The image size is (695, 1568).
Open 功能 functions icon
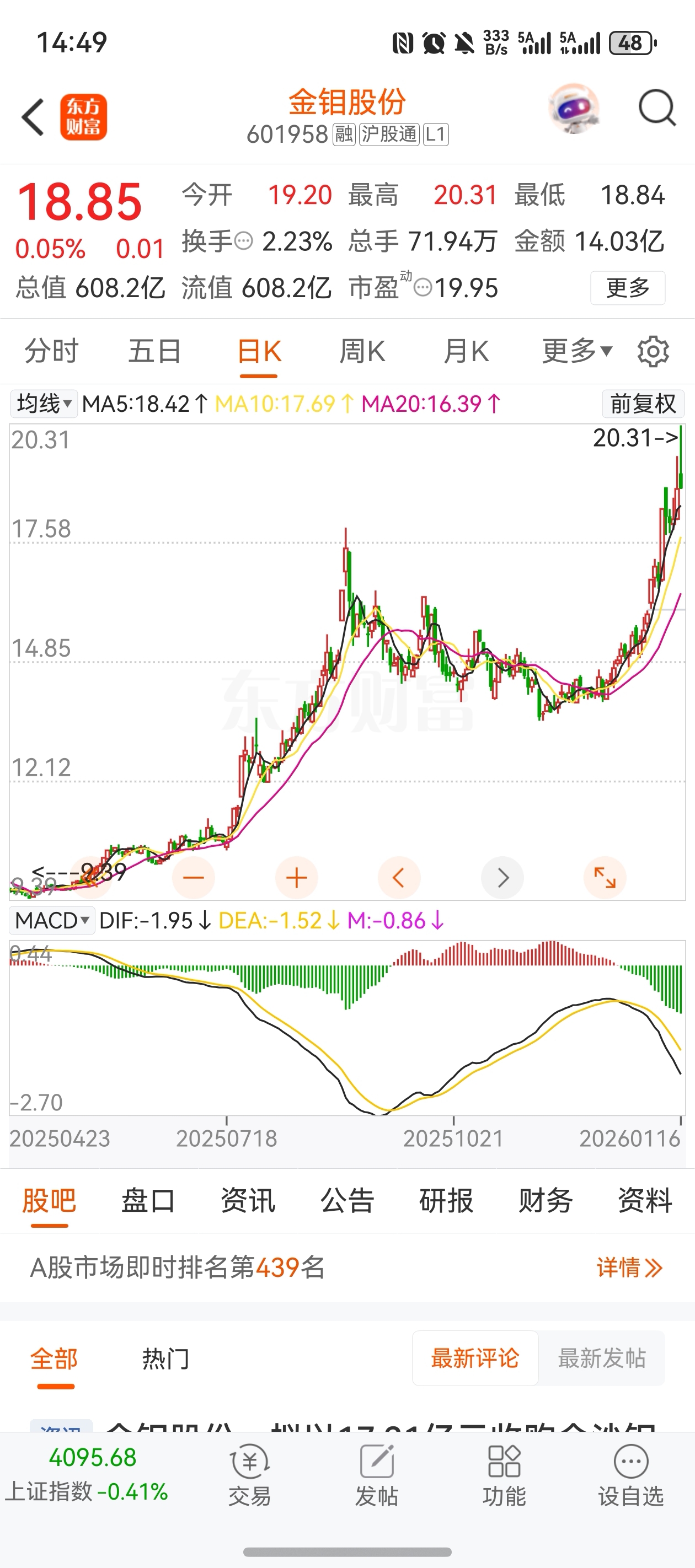click(504, 1475)
